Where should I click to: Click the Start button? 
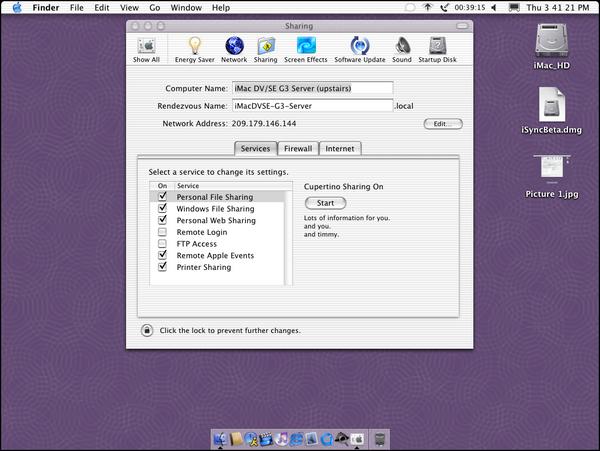(326, 203)
